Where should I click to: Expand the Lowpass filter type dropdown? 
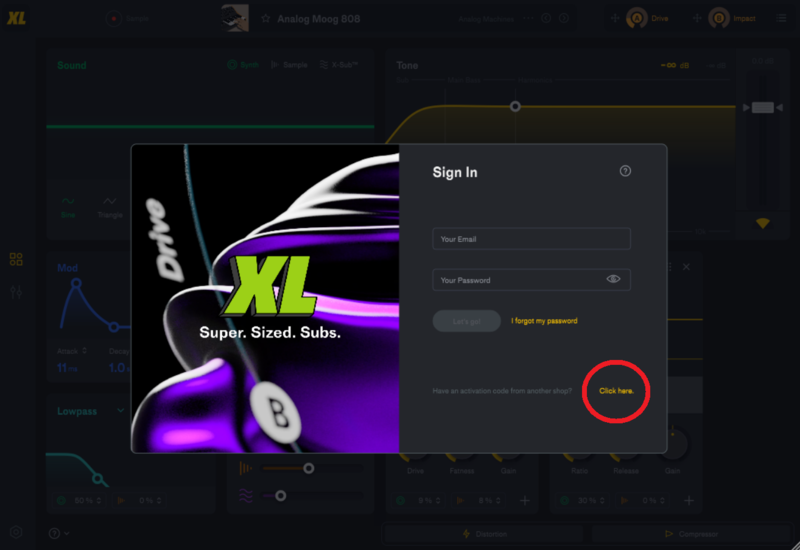[x=120, y=410]
